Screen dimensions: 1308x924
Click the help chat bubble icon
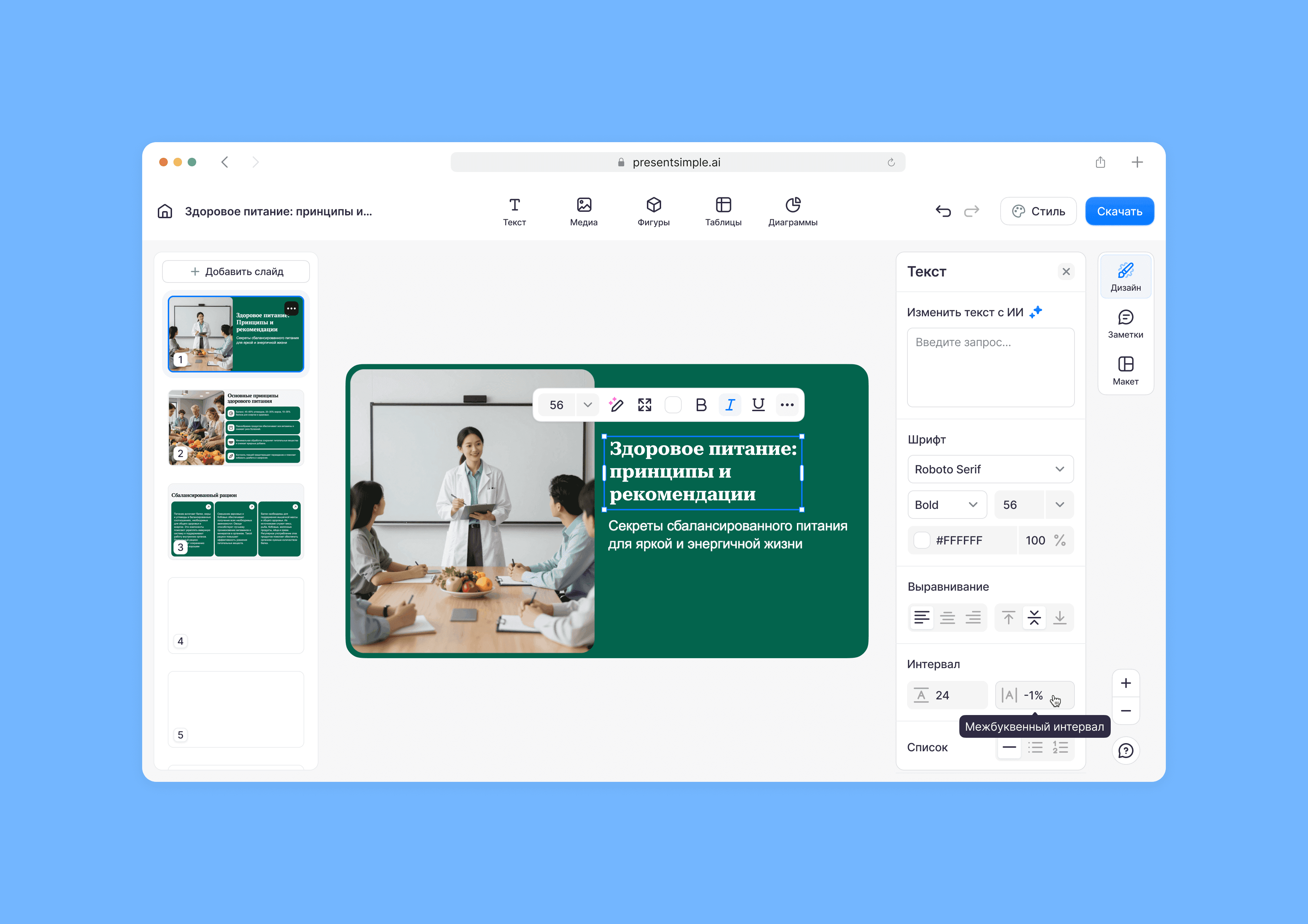pyautogui.click(x=1125, y=750)
